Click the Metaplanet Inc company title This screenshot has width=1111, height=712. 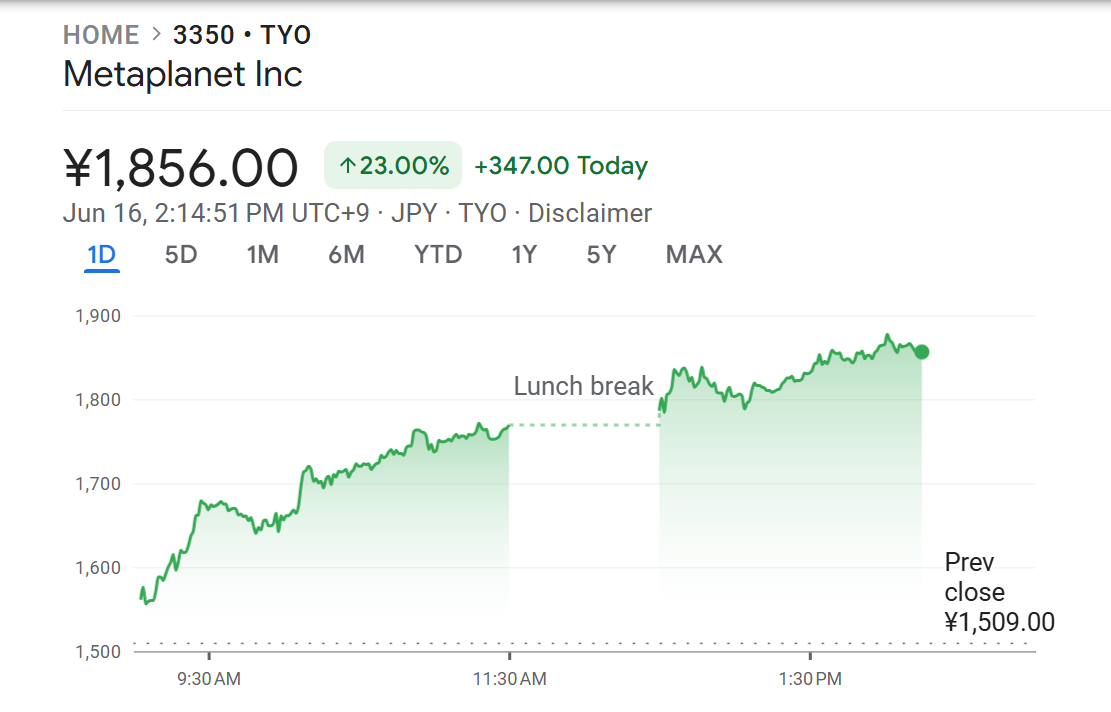tap(183, 74)
